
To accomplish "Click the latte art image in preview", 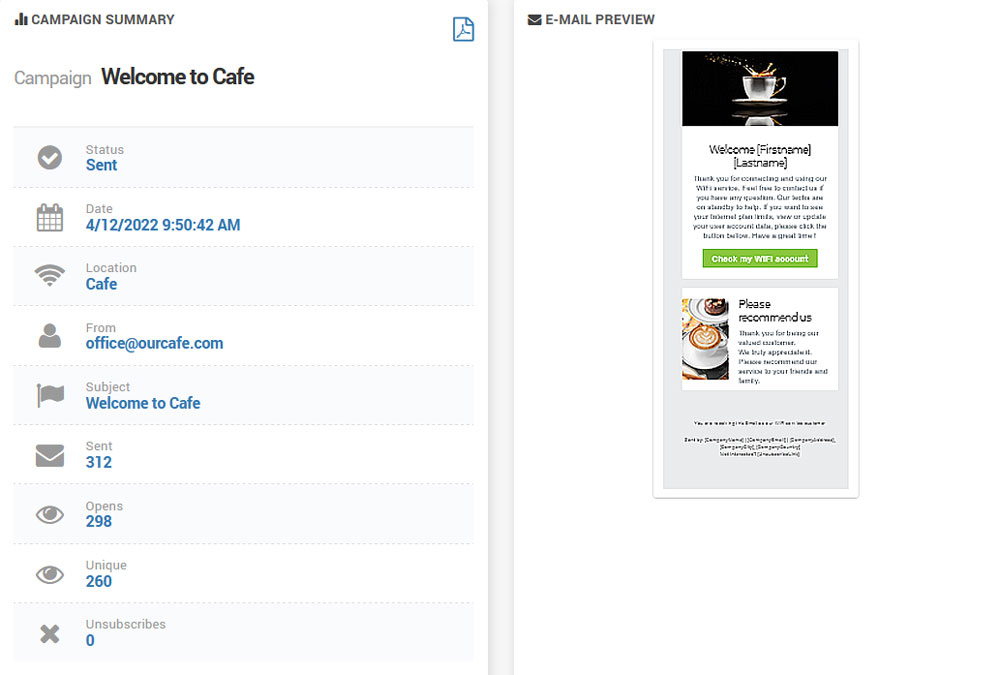I will [705, 339].
